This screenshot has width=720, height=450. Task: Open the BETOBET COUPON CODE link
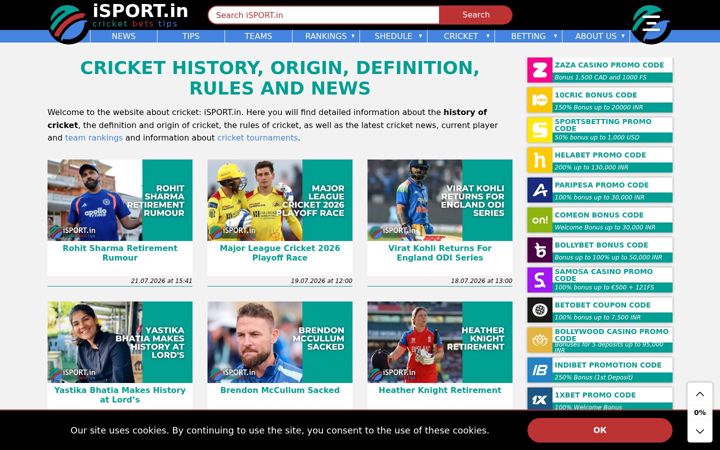tap(602, 305)
